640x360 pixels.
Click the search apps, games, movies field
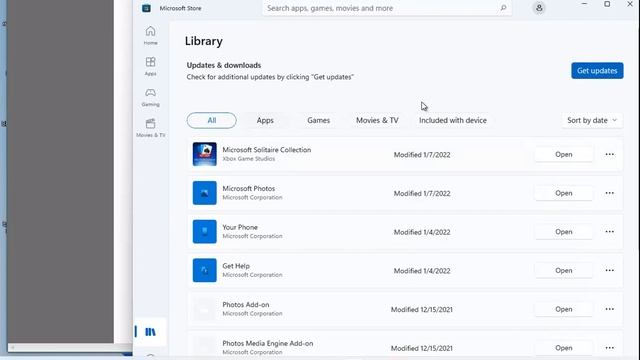pos(387,8)
